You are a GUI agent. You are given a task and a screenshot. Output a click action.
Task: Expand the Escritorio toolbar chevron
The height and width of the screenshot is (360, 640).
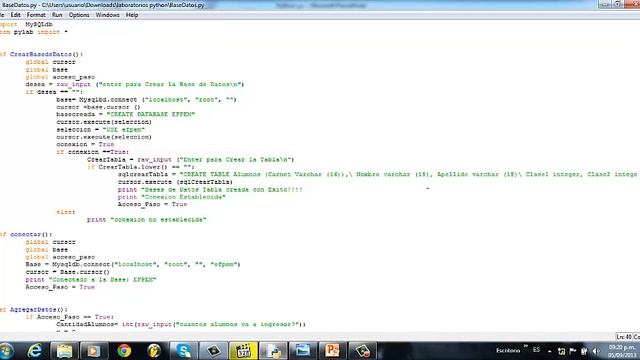pos(526,347)
